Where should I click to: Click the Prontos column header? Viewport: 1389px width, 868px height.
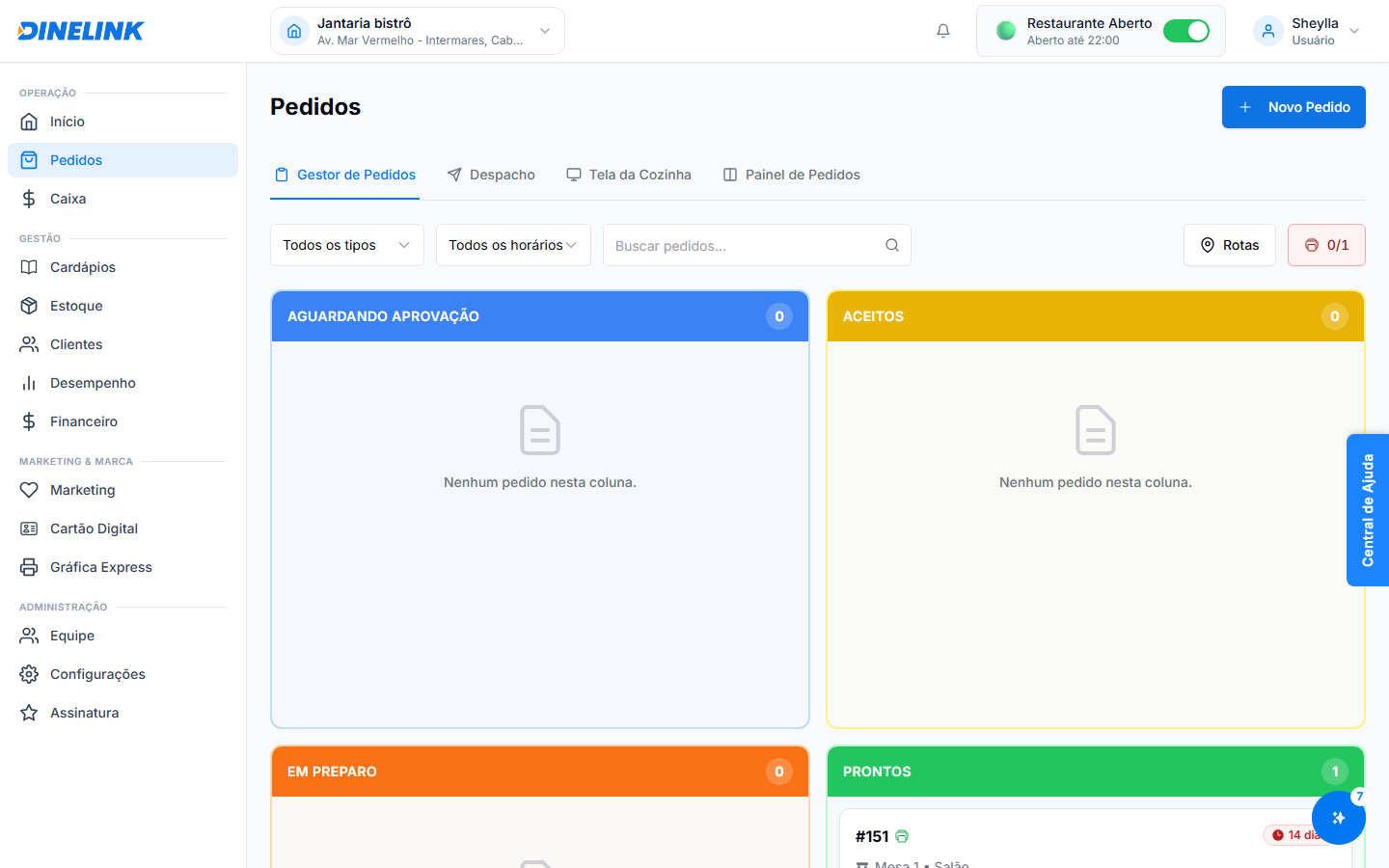(1096, 772)
